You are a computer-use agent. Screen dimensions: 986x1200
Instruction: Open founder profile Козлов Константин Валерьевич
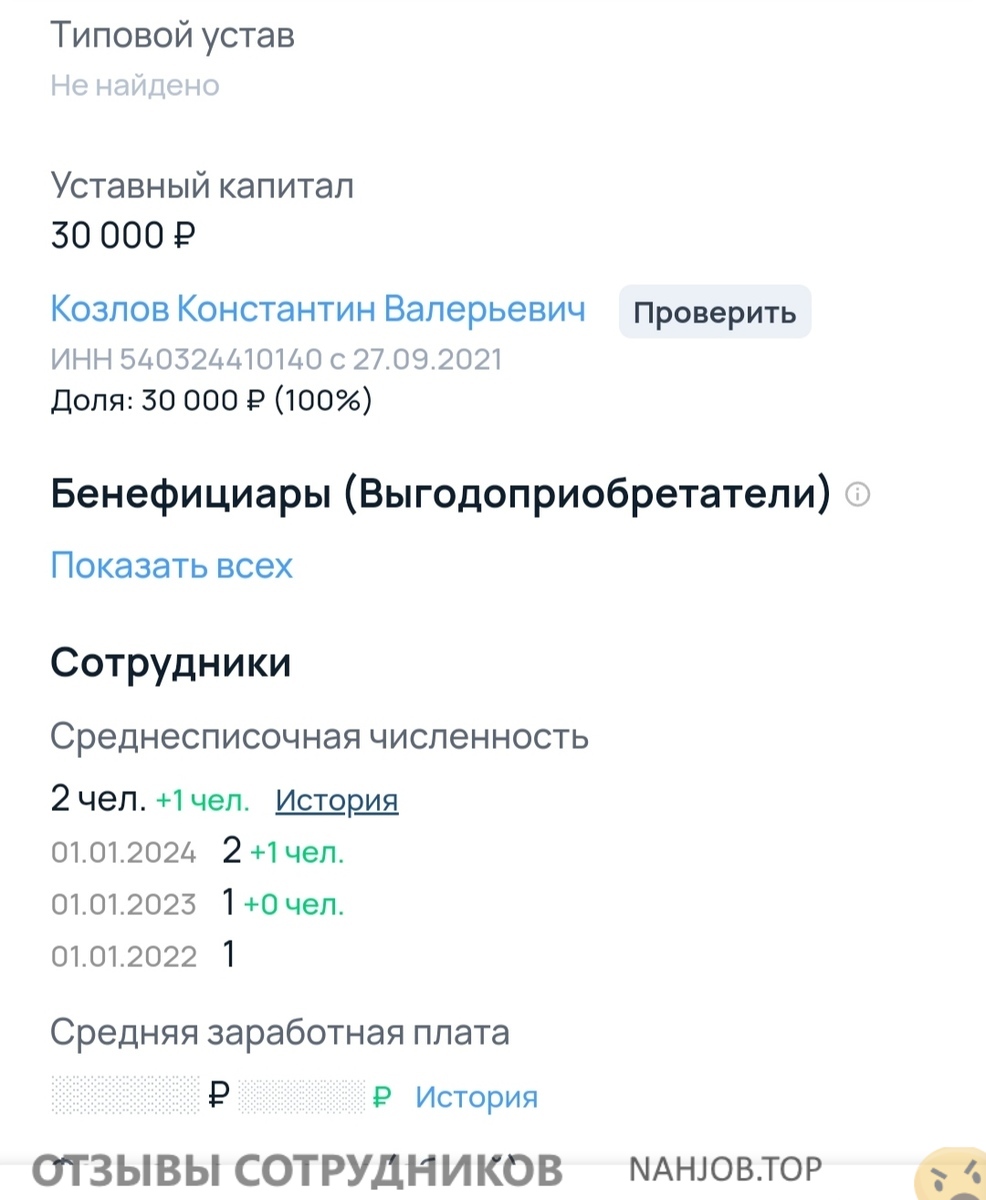click(x=318, y=309)
